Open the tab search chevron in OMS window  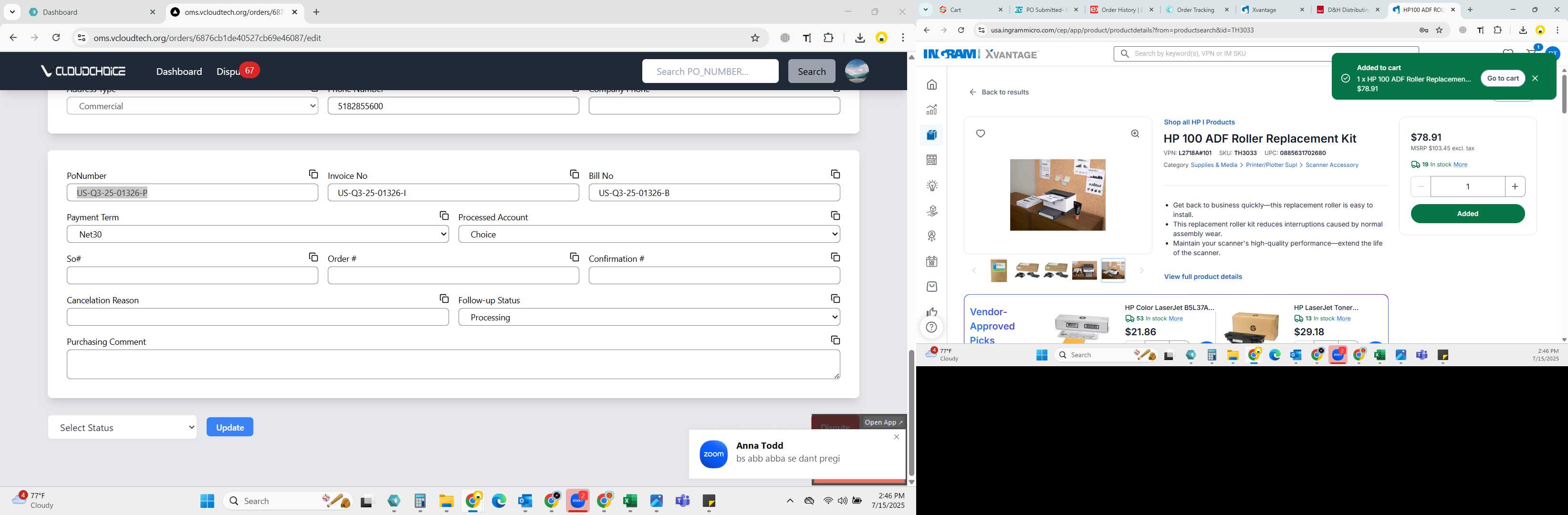point(12,11)
